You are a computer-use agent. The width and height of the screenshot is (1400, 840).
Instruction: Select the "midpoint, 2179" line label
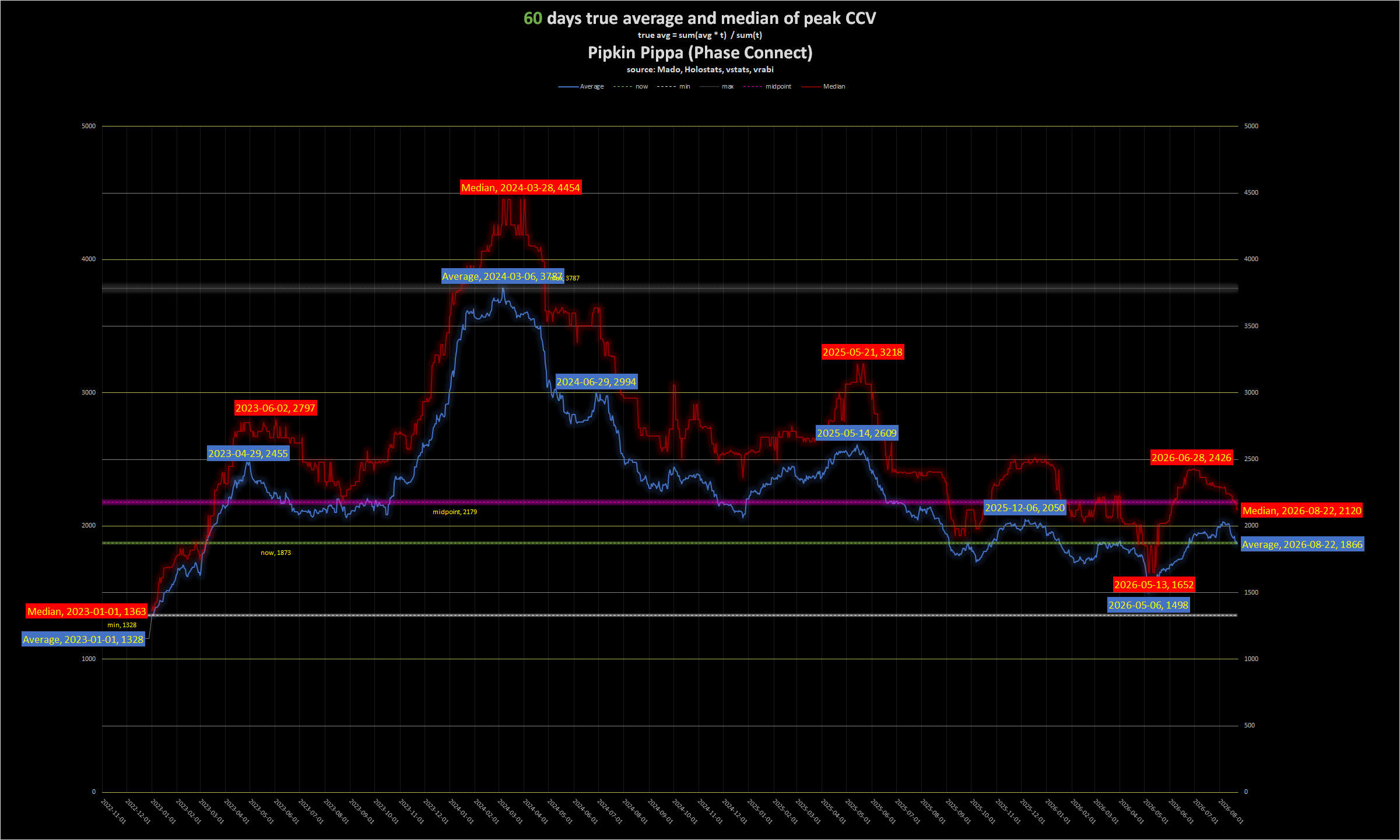tap(455, 512)
